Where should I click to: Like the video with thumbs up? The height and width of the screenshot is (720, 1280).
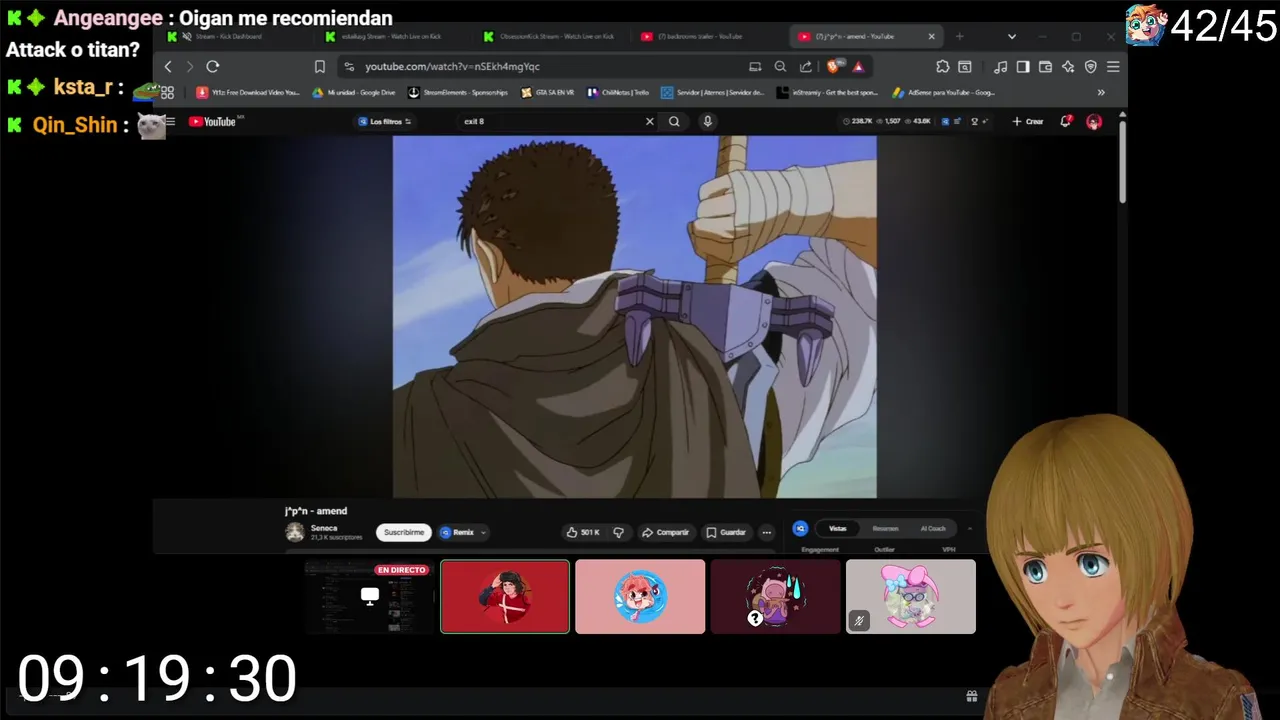[583, 533]
